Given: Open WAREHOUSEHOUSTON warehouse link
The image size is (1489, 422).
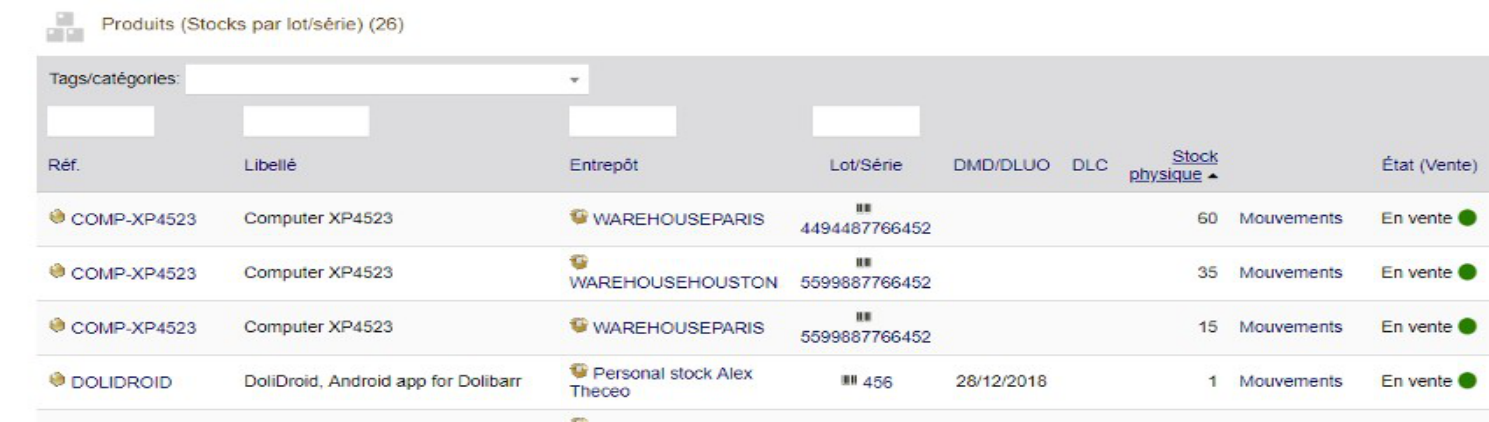Looking at the screenshot, I should 674,282.
